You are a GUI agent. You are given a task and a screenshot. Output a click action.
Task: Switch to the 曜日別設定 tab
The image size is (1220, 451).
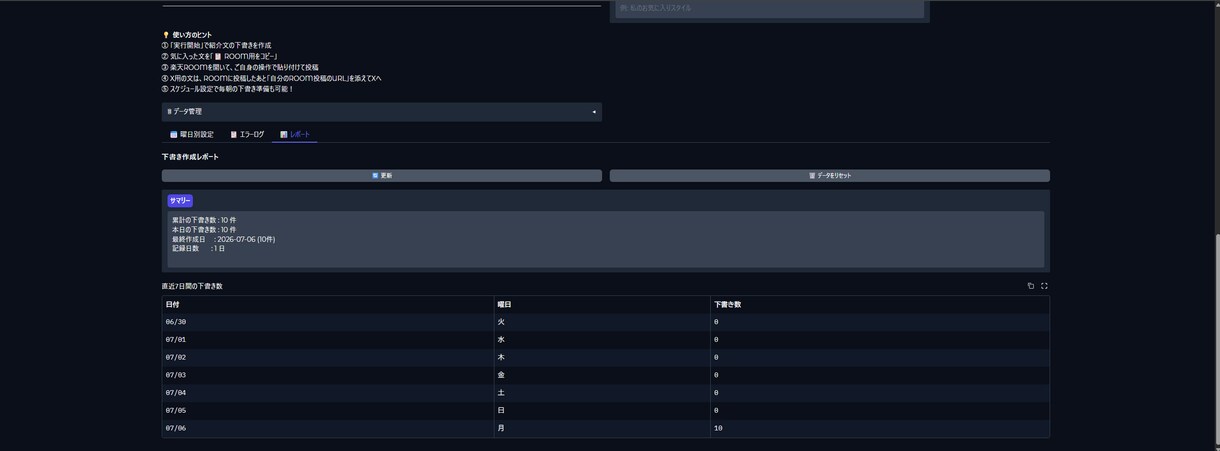[192, 134]
